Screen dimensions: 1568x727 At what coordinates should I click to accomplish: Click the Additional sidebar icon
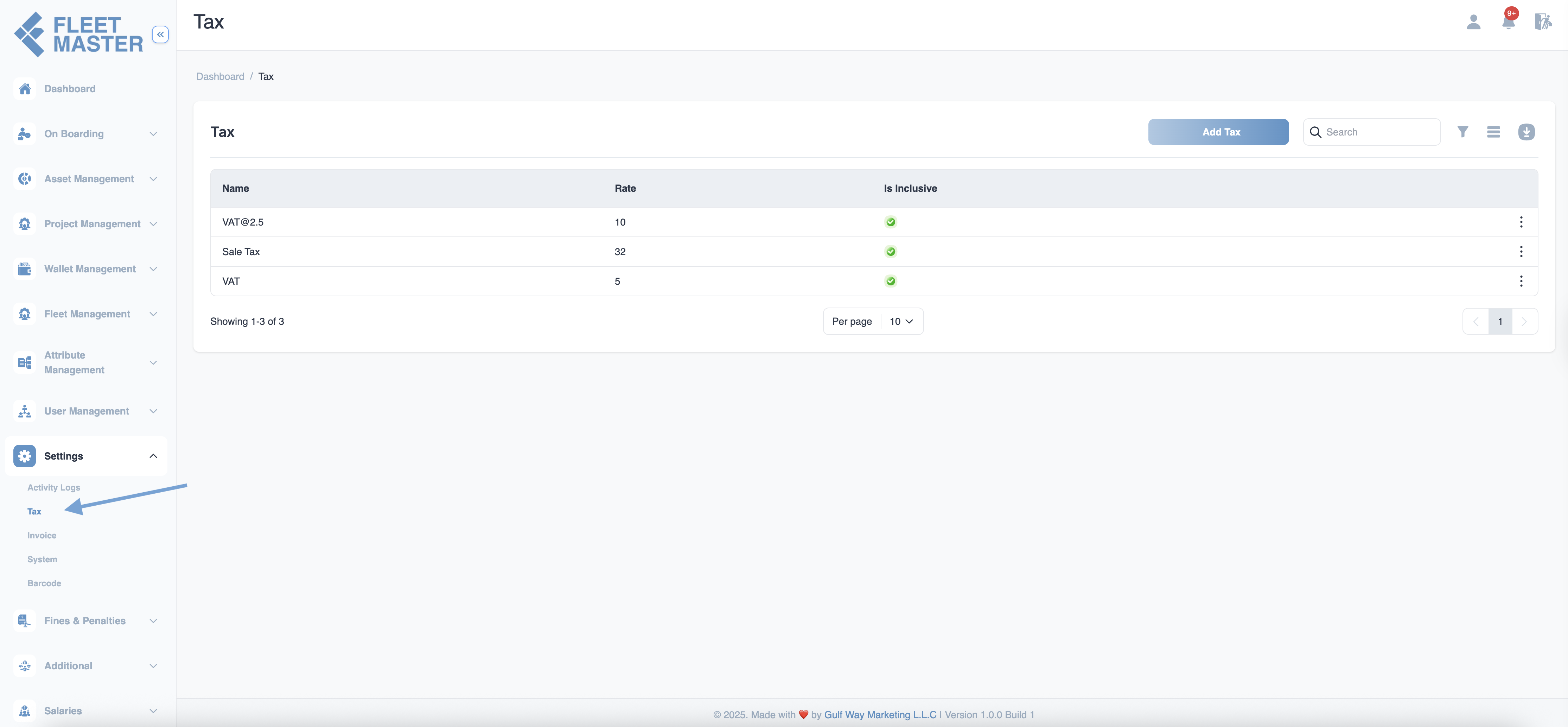coord(24,666)
